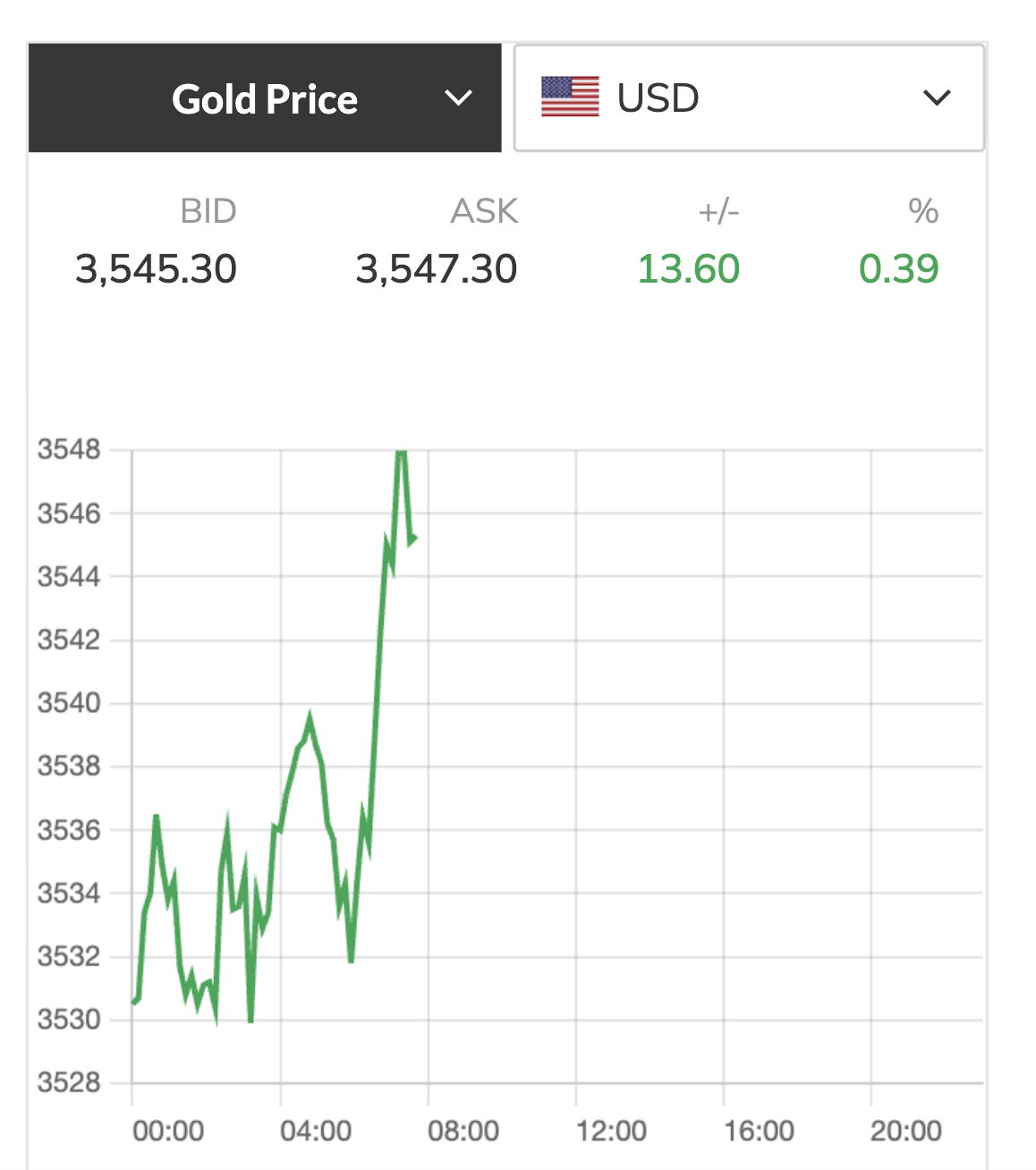This screenshot has width=1036, height=1170.
Task: Click the +/- change header
Action: click(718, 212)
